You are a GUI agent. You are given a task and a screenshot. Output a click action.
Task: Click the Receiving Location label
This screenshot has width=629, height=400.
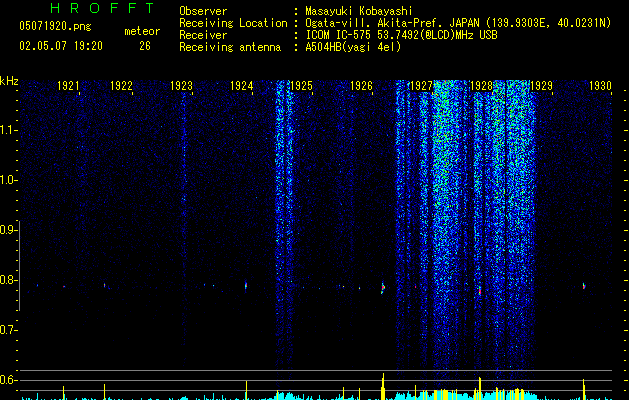pyautogui.click(x=233, y=23)
